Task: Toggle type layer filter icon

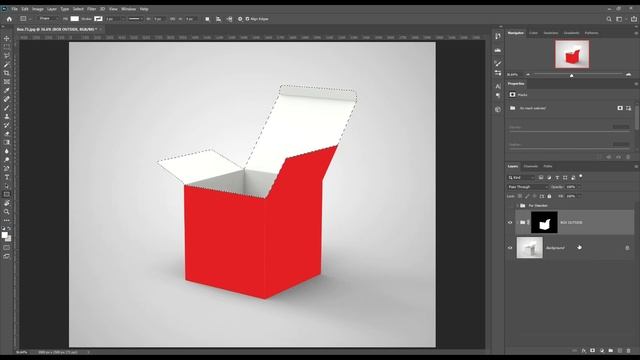Action: tap(557, 178)
